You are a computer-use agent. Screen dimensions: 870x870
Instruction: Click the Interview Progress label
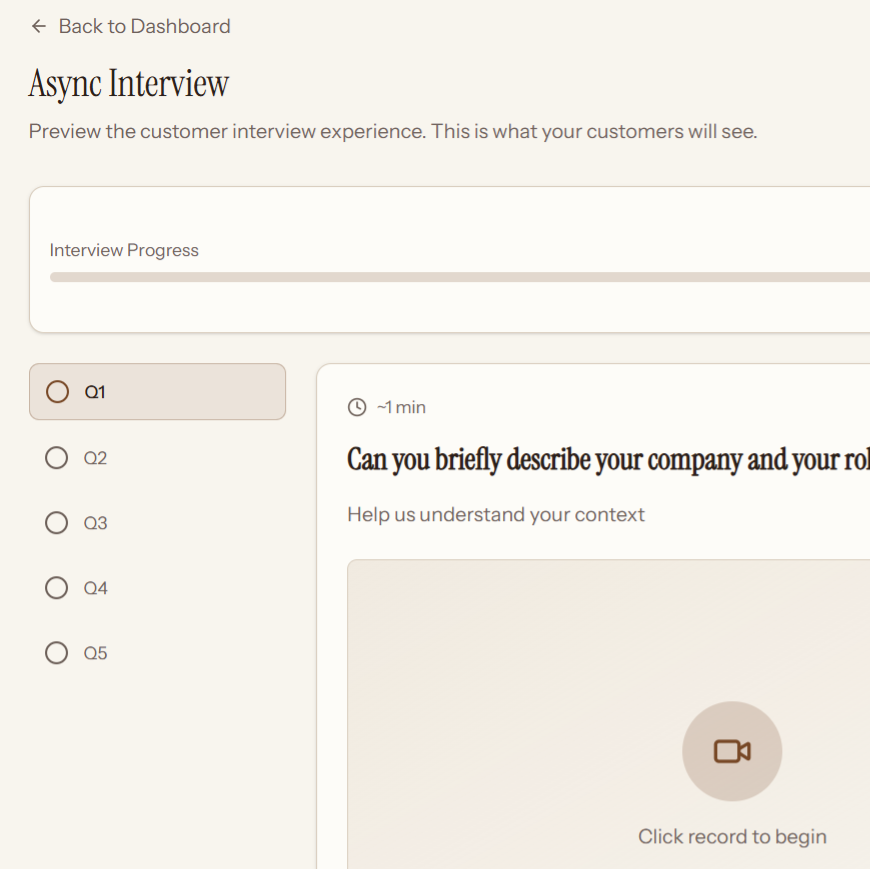124,250
